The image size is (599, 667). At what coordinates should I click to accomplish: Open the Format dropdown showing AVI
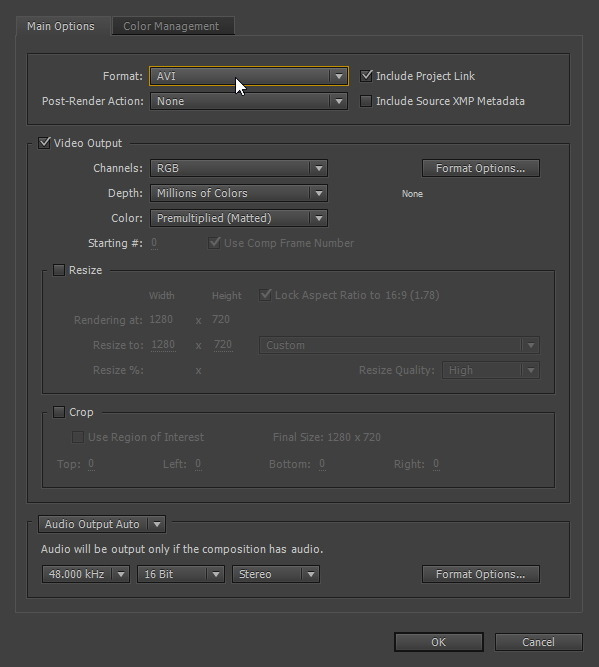249,76
